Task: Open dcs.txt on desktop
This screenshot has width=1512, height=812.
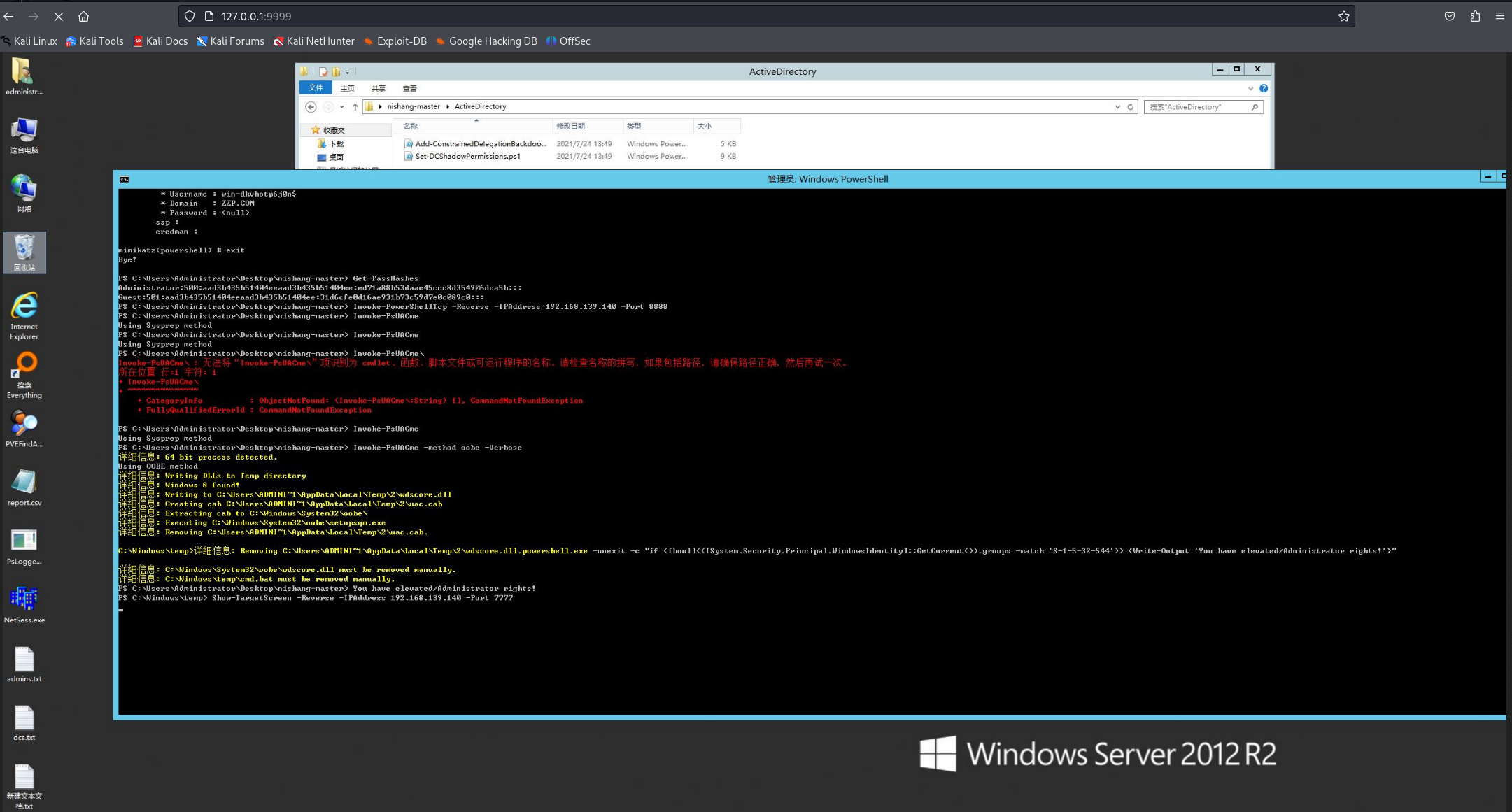Action: 24,722
